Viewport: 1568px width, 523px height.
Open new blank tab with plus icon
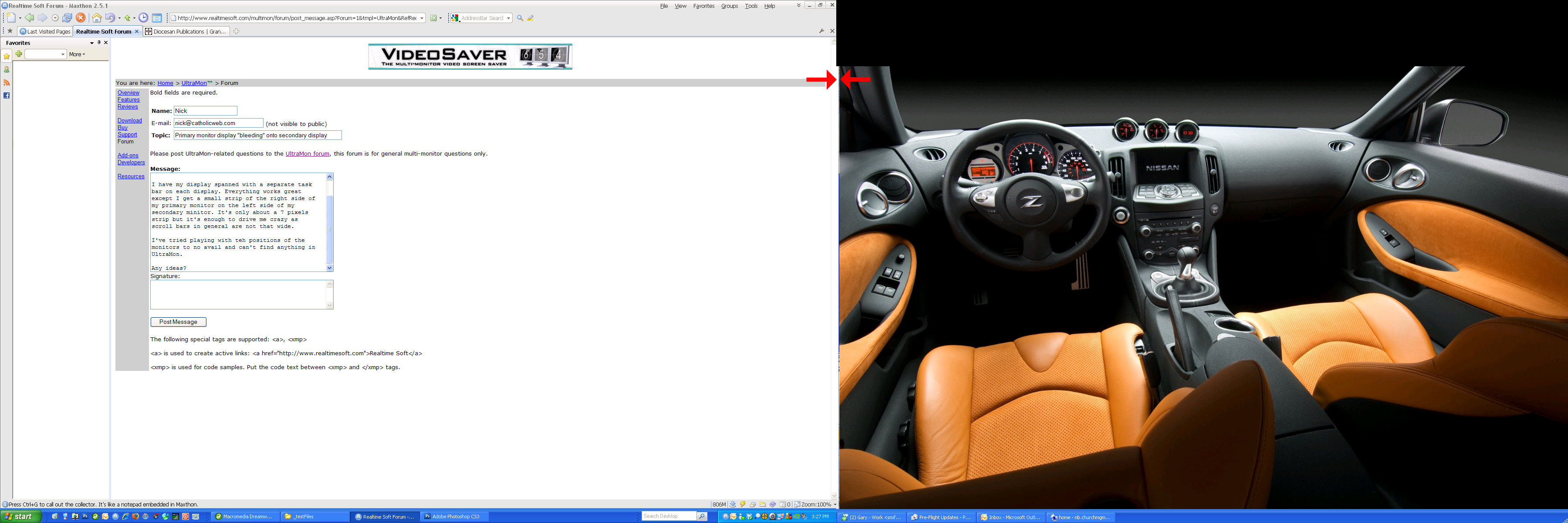pos(236,31)
